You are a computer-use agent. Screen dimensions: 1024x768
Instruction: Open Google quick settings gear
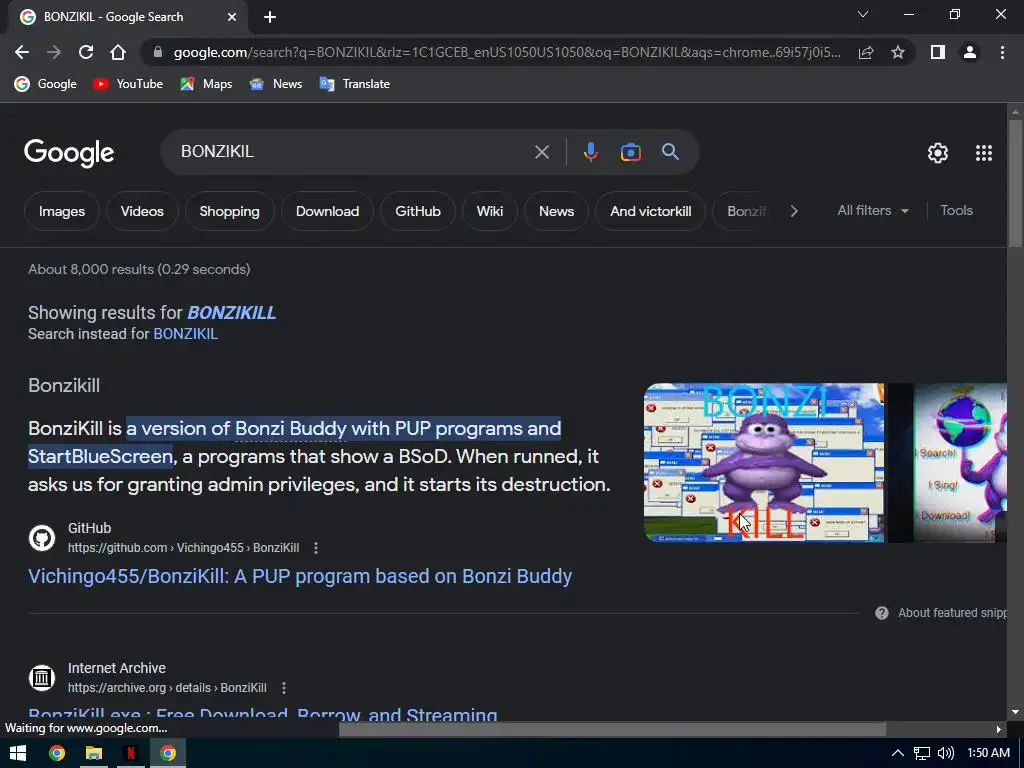point(938,153)
